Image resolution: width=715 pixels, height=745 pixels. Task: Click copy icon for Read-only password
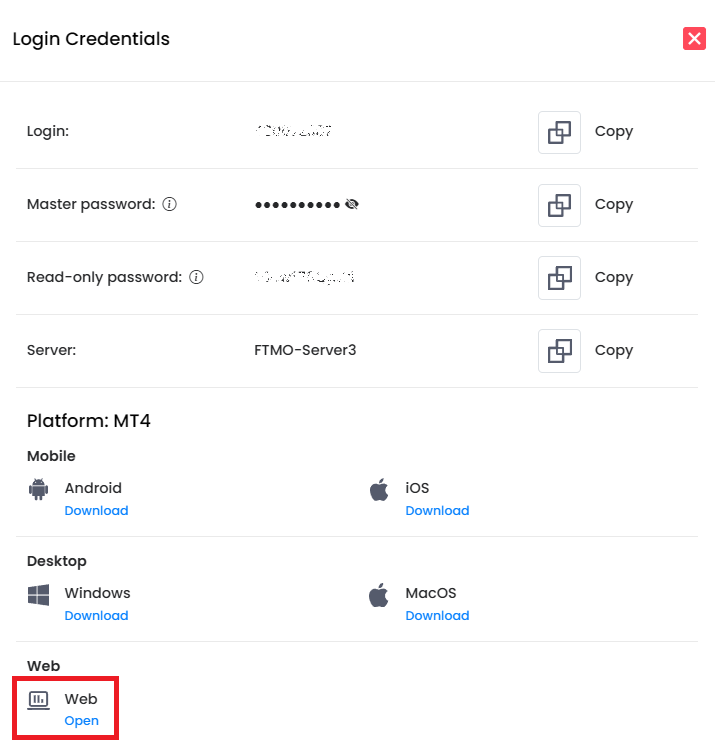pyautogui.click(x=559, y=278)
